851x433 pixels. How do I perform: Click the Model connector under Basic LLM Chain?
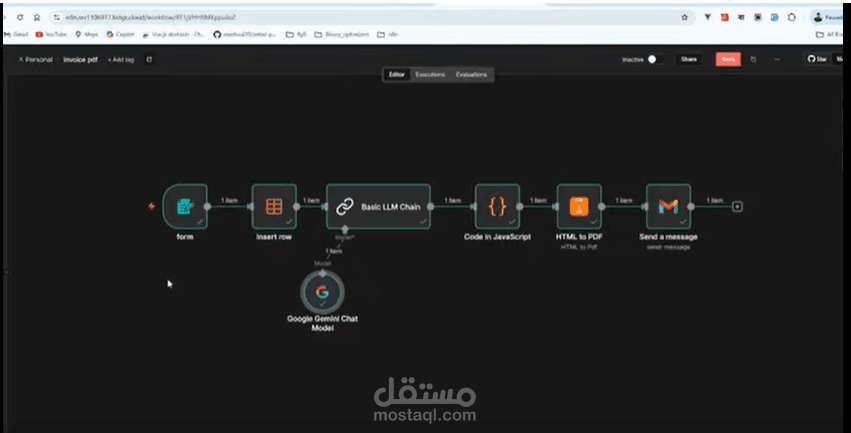pos(345,230)
